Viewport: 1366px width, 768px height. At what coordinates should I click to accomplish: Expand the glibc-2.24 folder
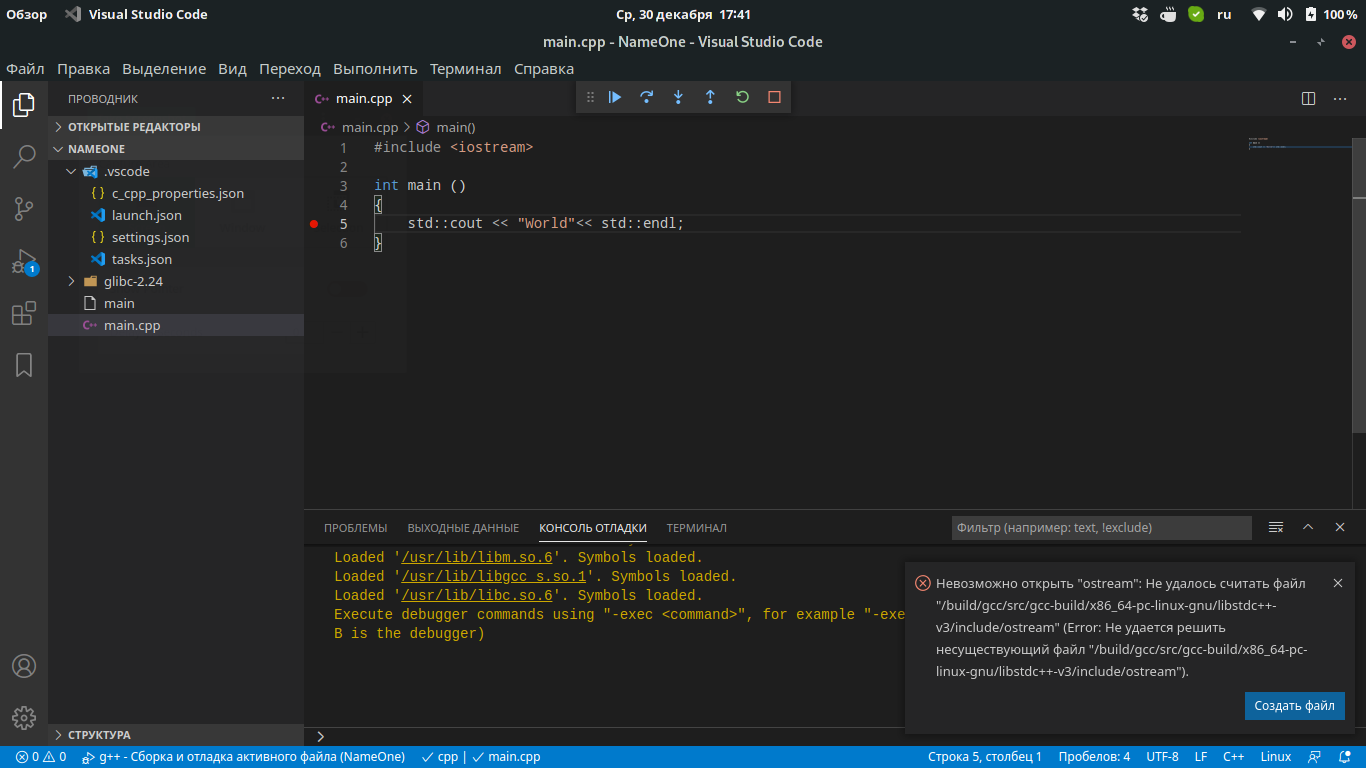pyautogui.click(x=176, y=281)
